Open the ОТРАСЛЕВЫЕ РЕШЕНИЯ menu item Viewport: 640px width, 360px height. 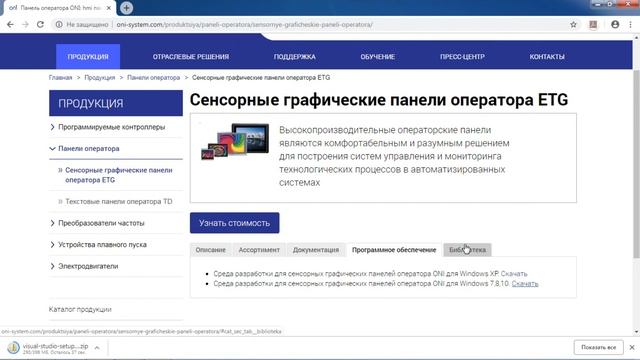coord(191,57)
